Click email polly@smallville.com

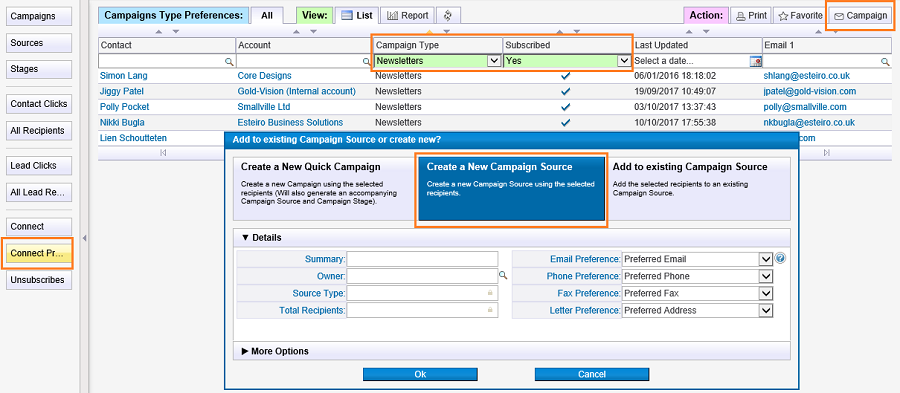(x=805, y=107)
